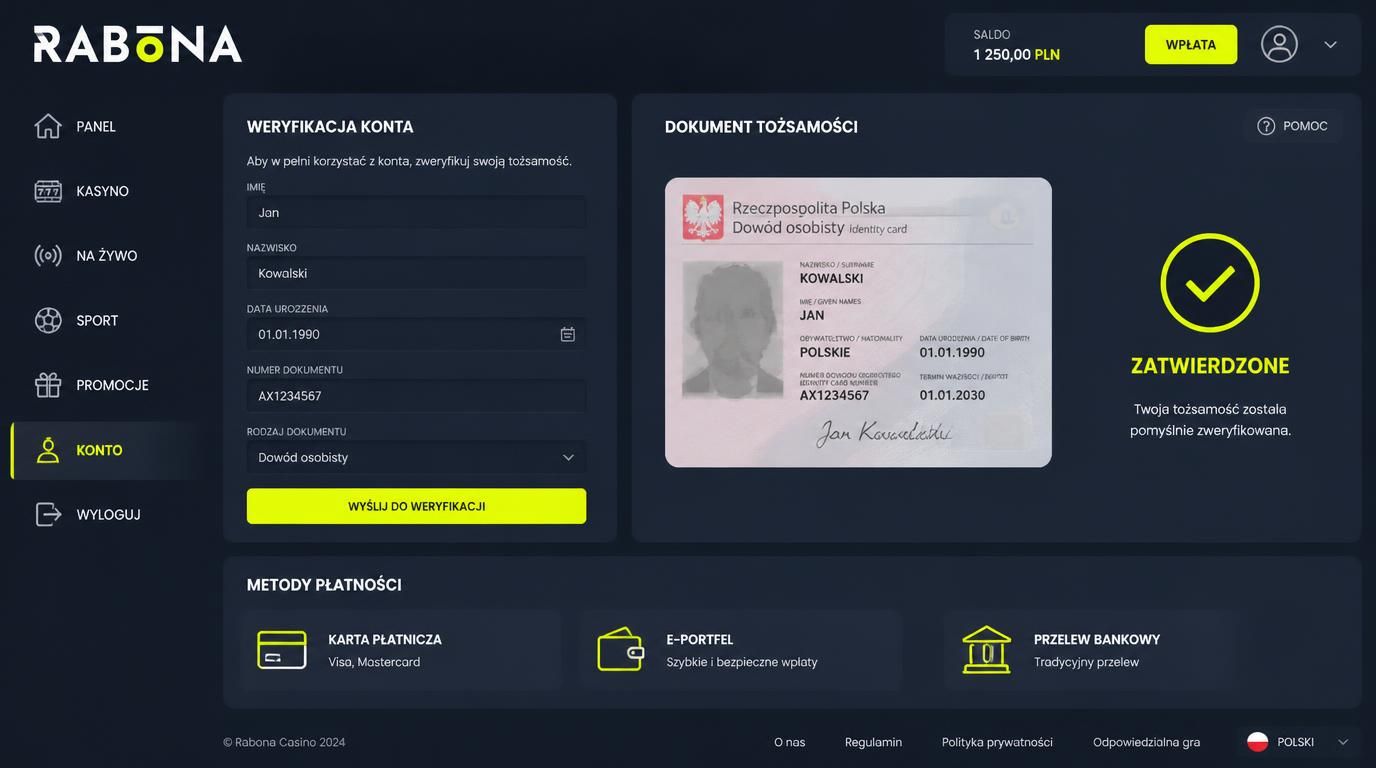Open the Sport section label
Image resolution: width=1376 pixels, height=768 pixels.
pos(97,320)
